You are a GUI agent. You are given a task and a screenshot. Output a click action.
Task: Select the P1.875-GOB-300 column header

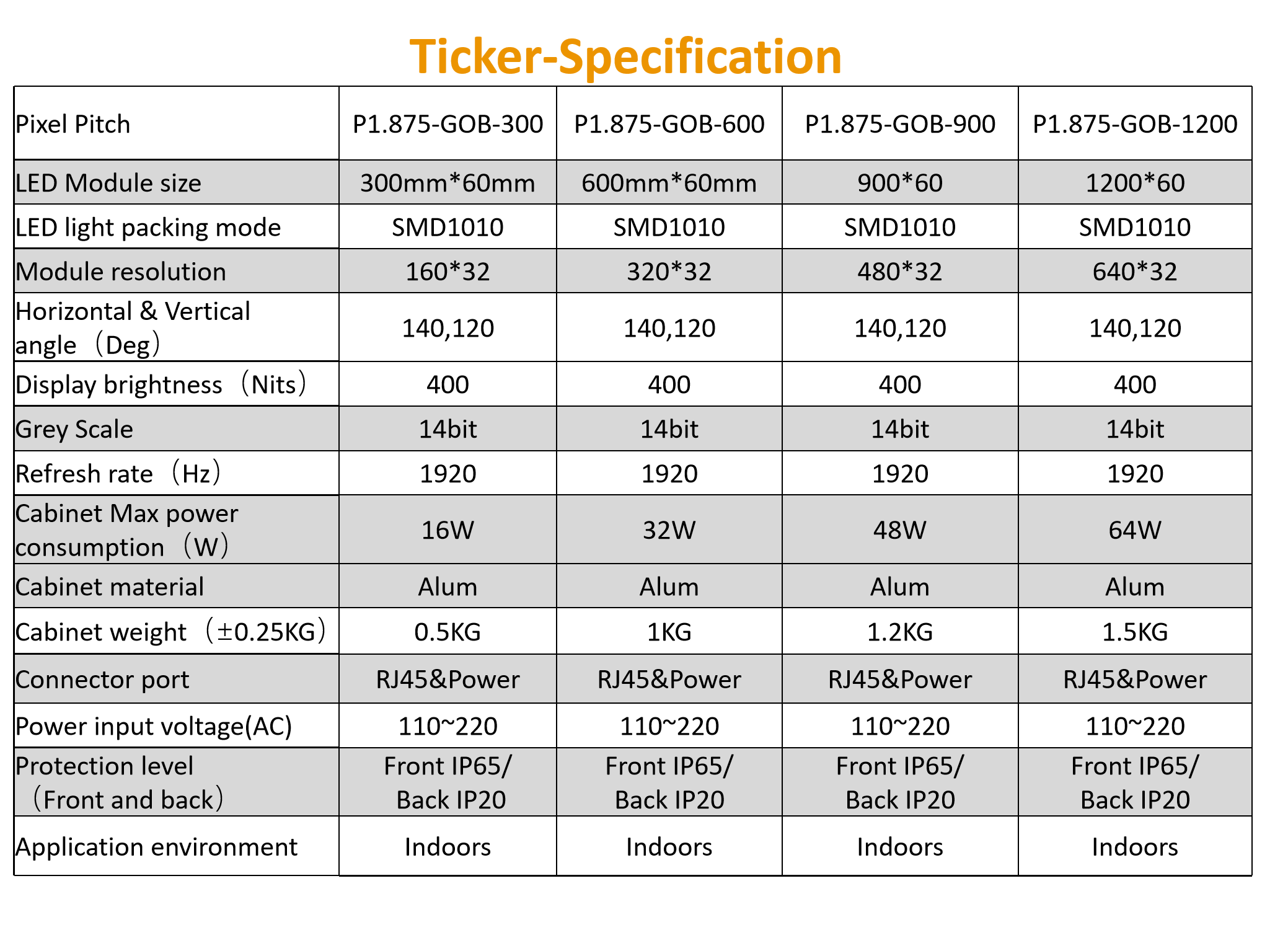[448, 124]
